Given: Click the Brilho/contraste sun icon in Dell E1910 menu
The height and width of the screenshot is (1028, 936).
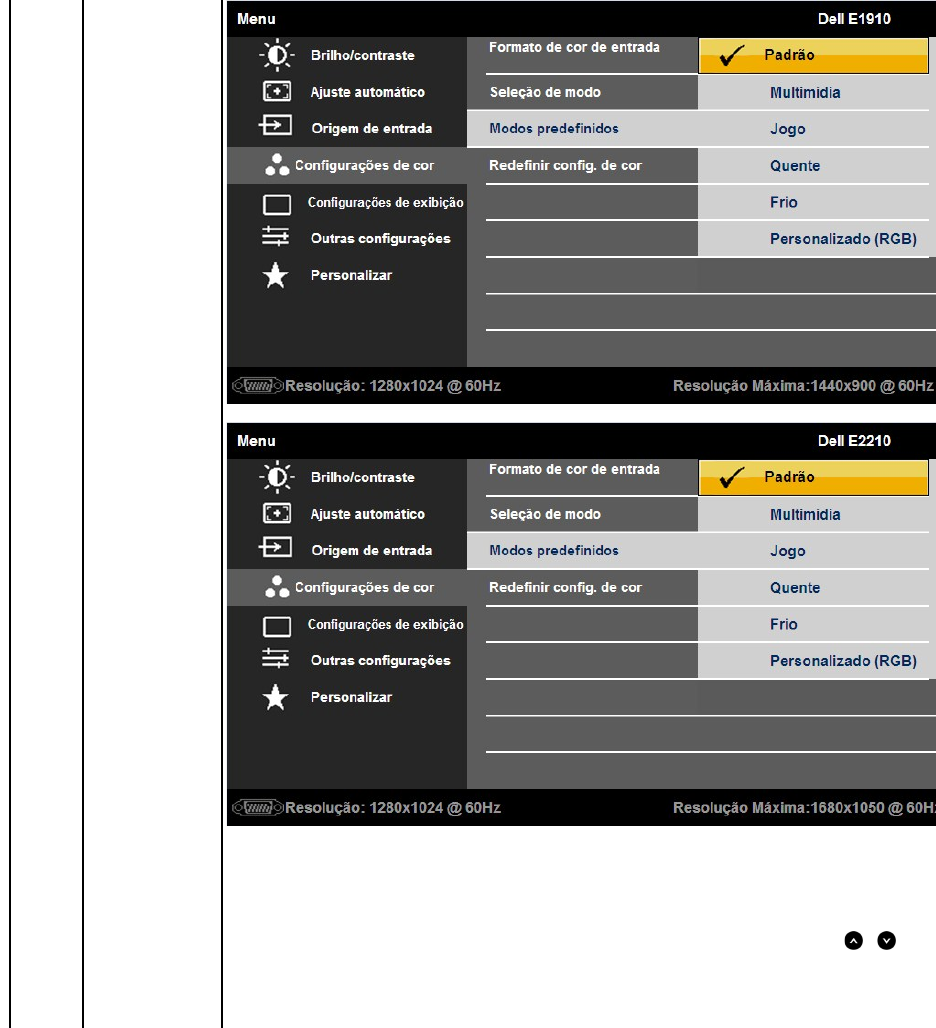Looking at the screenshot, I should click(277, 55).
